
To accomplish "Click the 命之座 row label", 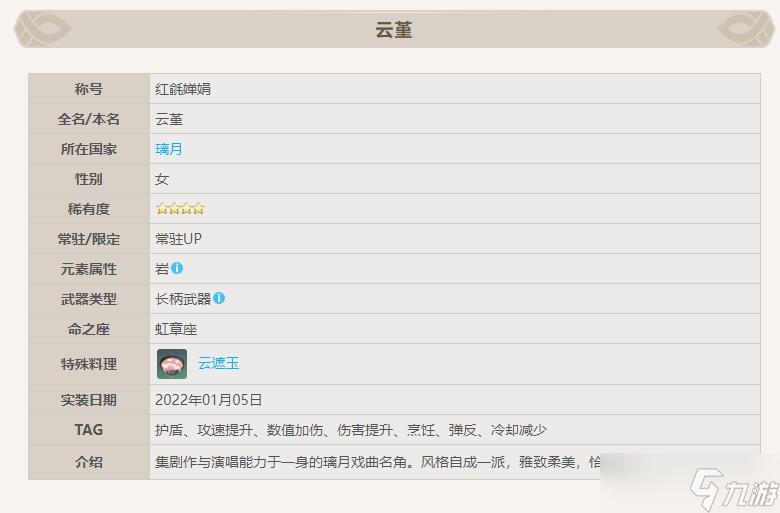I will point(89,329).
